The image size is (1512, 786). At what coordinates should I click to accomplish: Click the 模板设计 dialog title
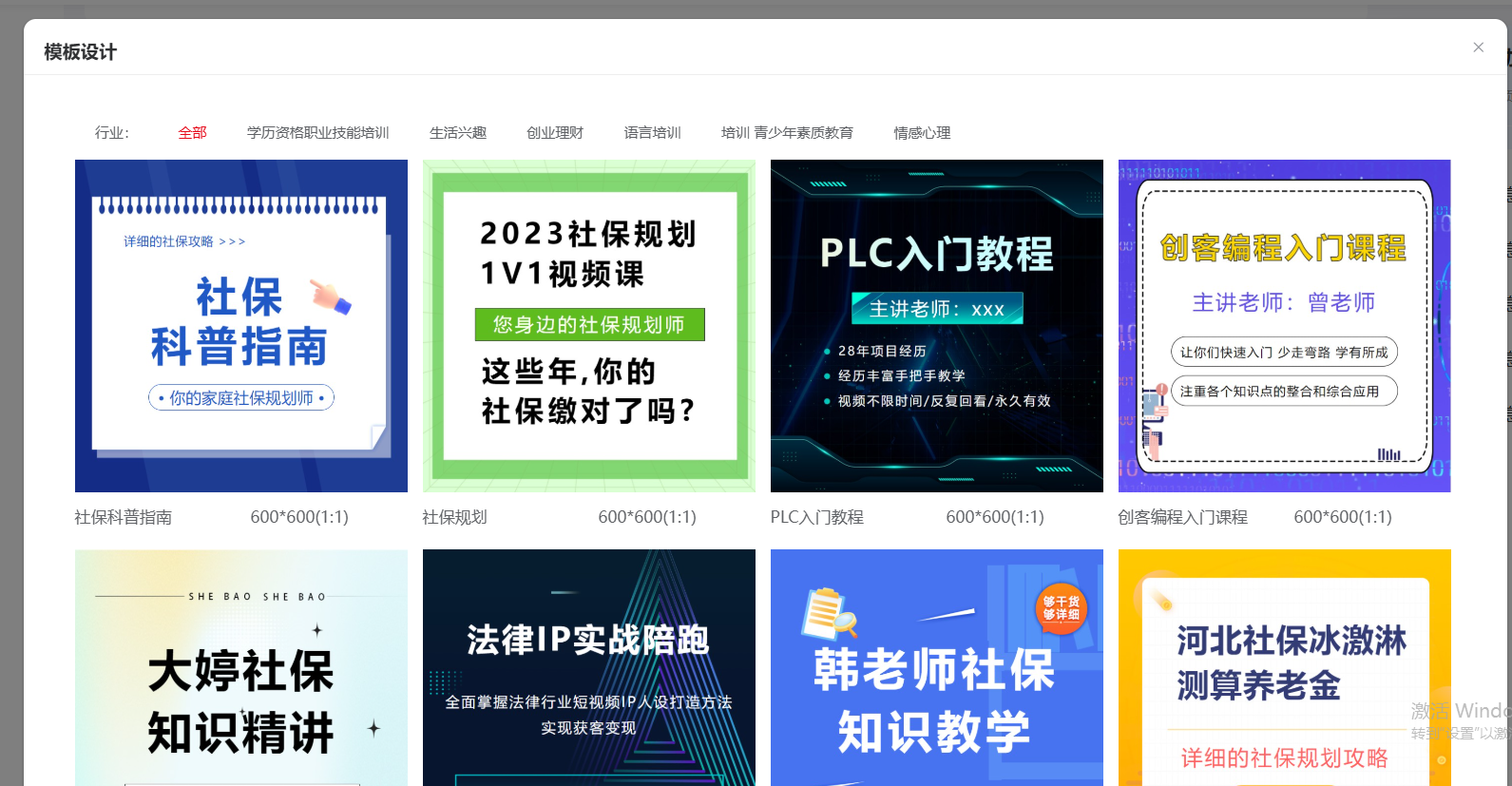click(x=80, y=52)
